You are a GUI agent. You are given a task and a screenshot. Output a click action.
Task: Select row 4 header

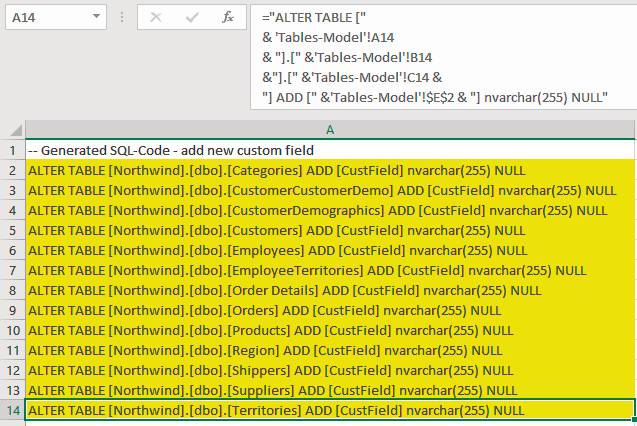[x=13, y=210]
